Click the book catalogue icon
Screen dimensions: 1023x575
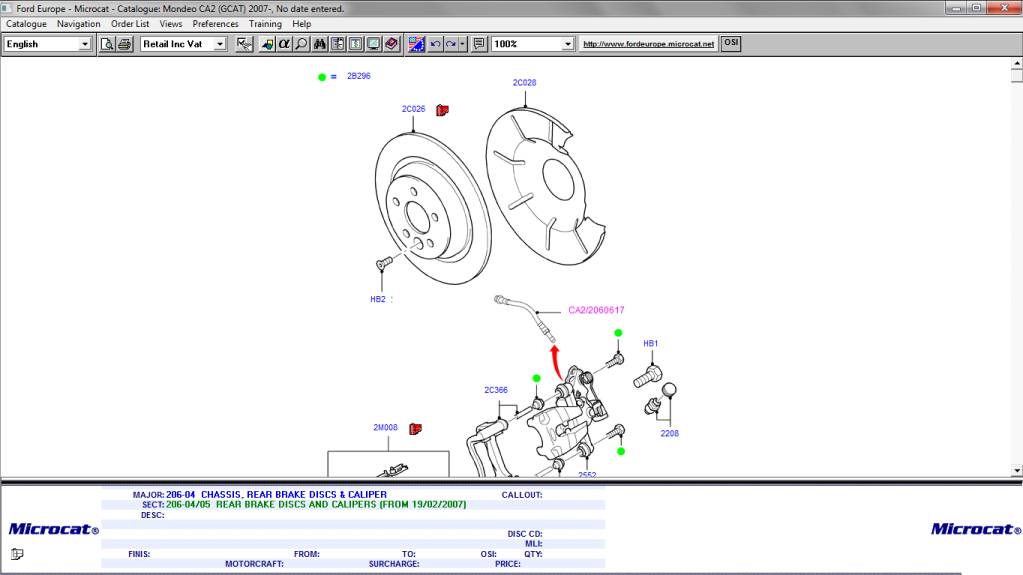[391, 44]
